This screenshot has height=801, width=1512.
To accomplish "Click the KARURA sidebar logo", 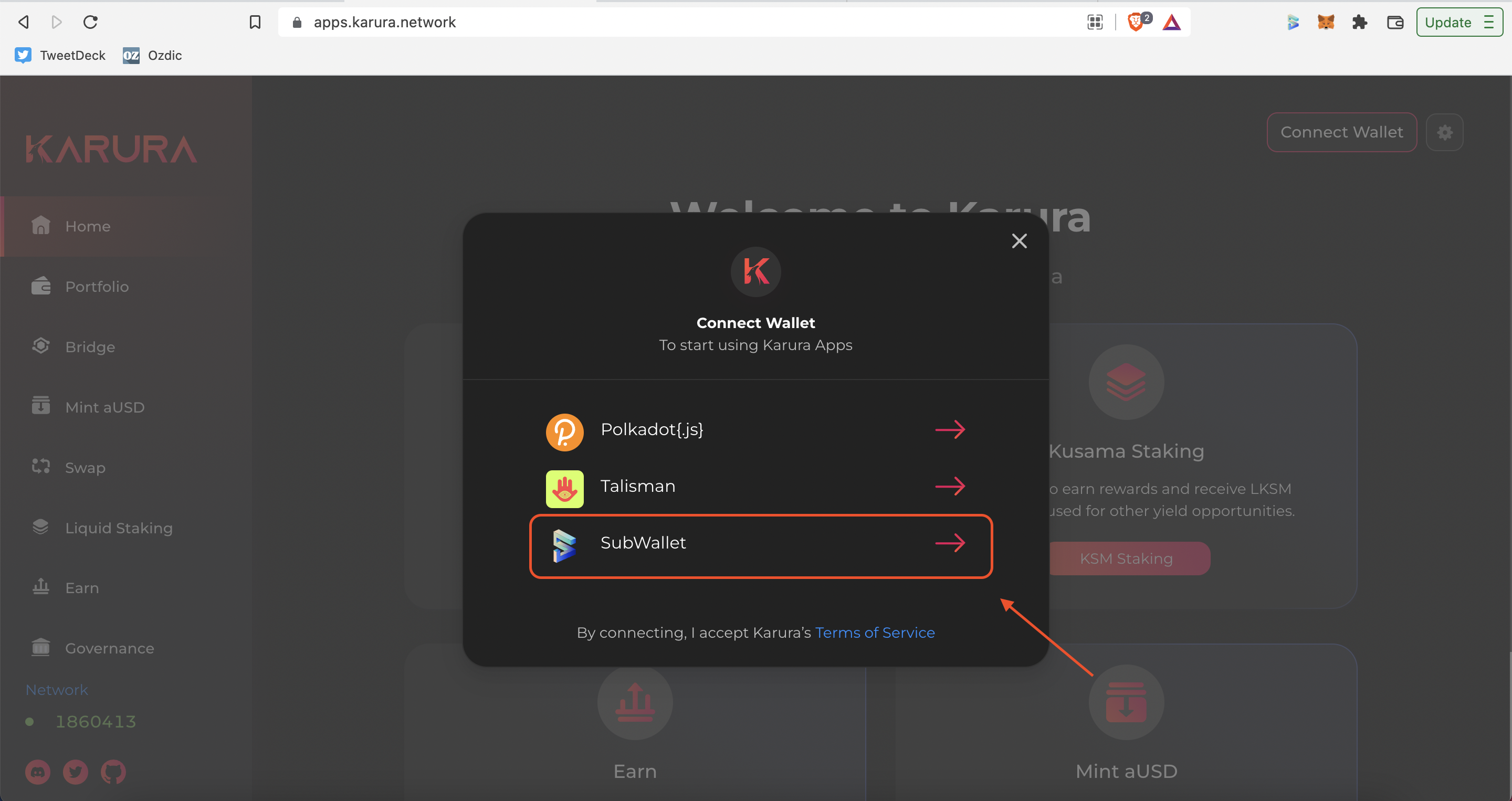I will coord(111,149).
